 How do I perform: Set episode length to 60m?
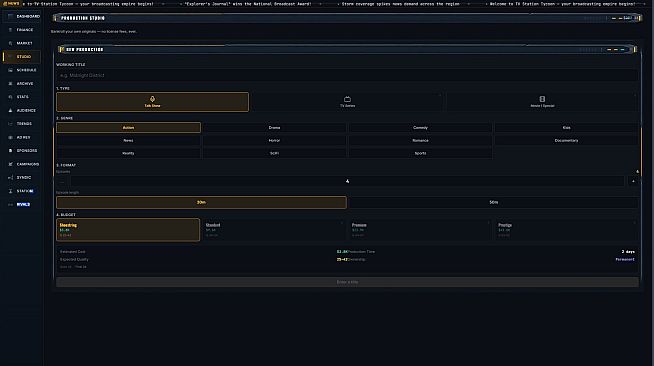tap(493, 202)
